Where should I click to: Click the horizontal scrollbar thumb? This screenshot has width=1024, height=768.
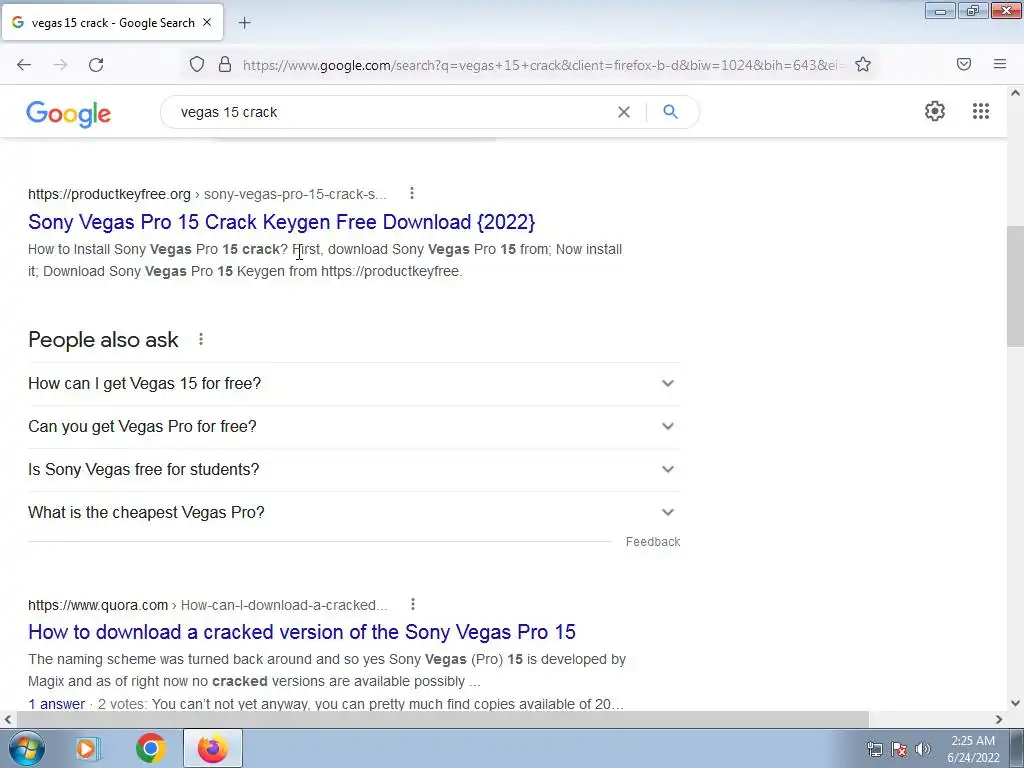click(442, 719)
